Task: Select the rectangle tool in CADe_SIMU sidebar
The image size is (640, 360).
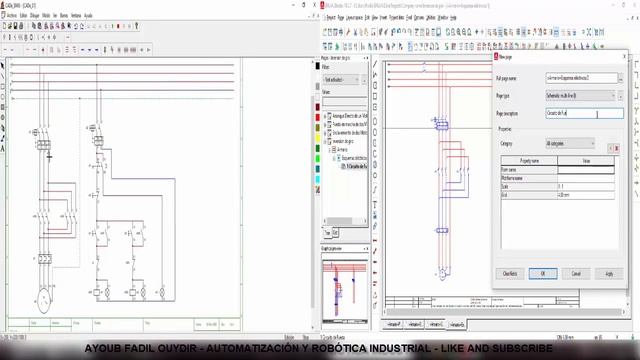Action: tap(2, 87)
